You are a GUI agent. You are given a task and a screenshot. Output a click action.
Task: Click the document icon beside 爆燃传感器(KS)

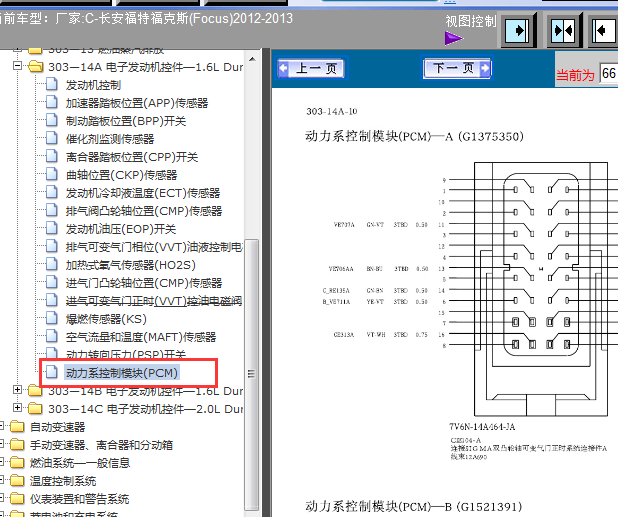pyautogui.click(x=52, y=318)
